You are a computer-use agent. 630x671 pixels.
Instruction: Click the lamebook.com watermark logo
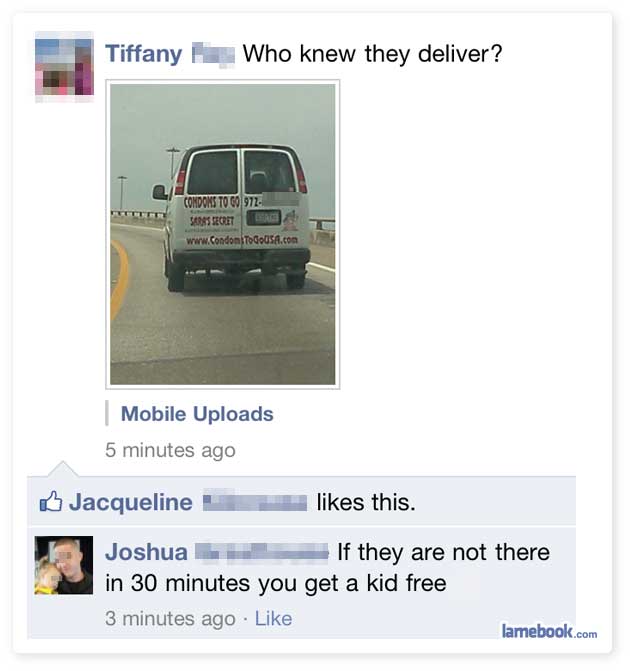coord(550,631)
